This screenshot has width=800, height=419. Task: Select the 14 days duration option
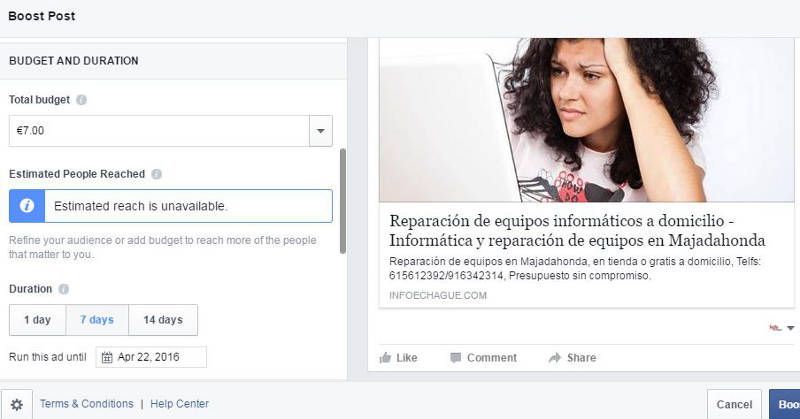point(163,320)
